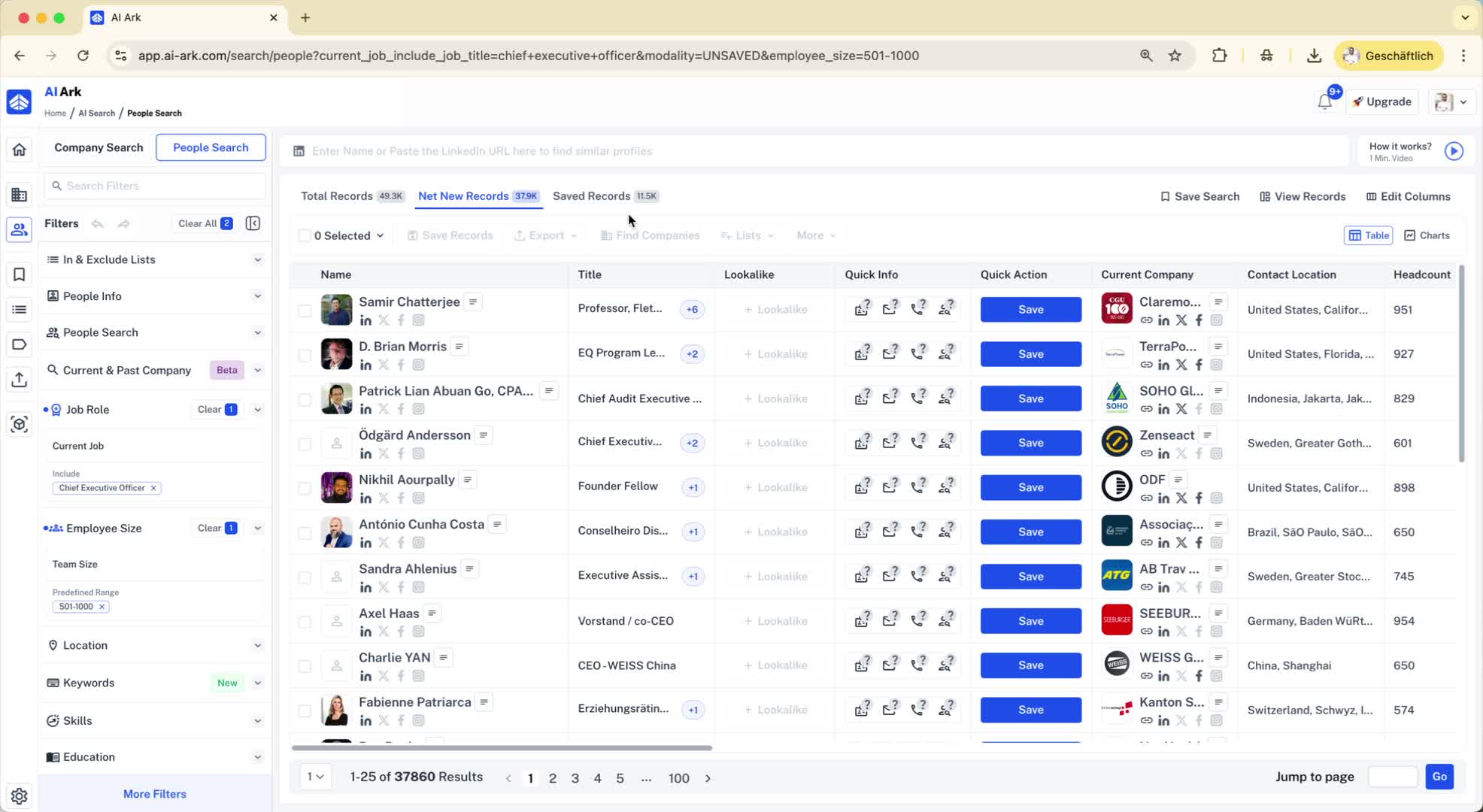Check the box for Samir Chatterjee
Viewport: 1483px width, 812px height.
click(305, 310)
